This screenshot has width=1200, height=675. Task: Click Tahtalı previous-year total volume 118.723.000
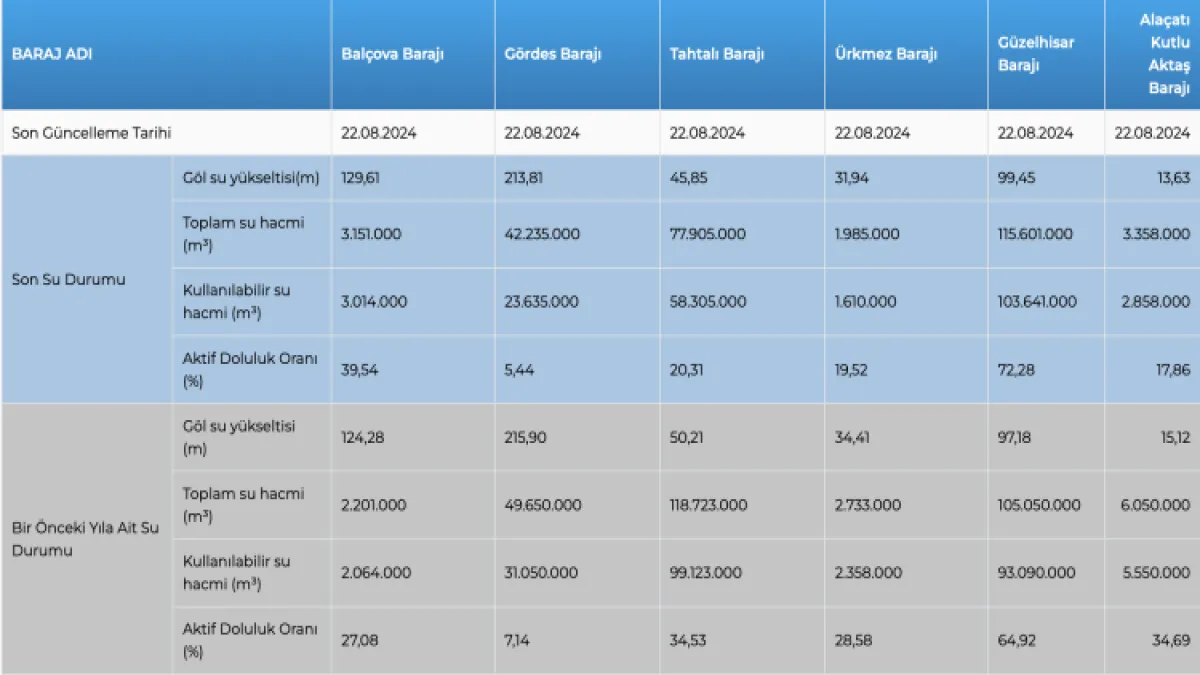click(708, 505)
